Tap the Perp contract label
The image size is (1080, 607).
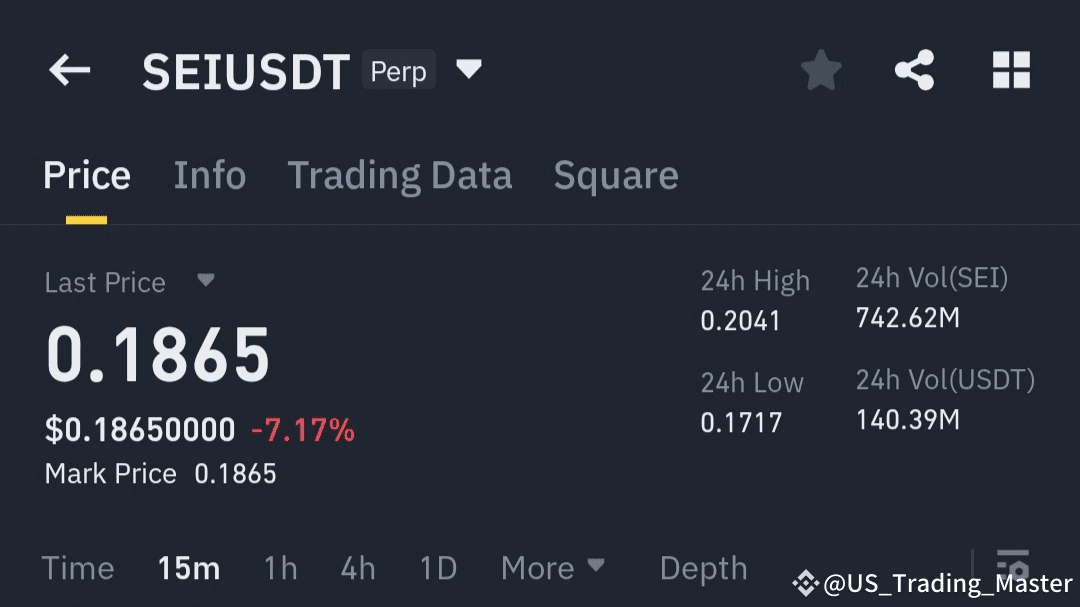[398, 71]
